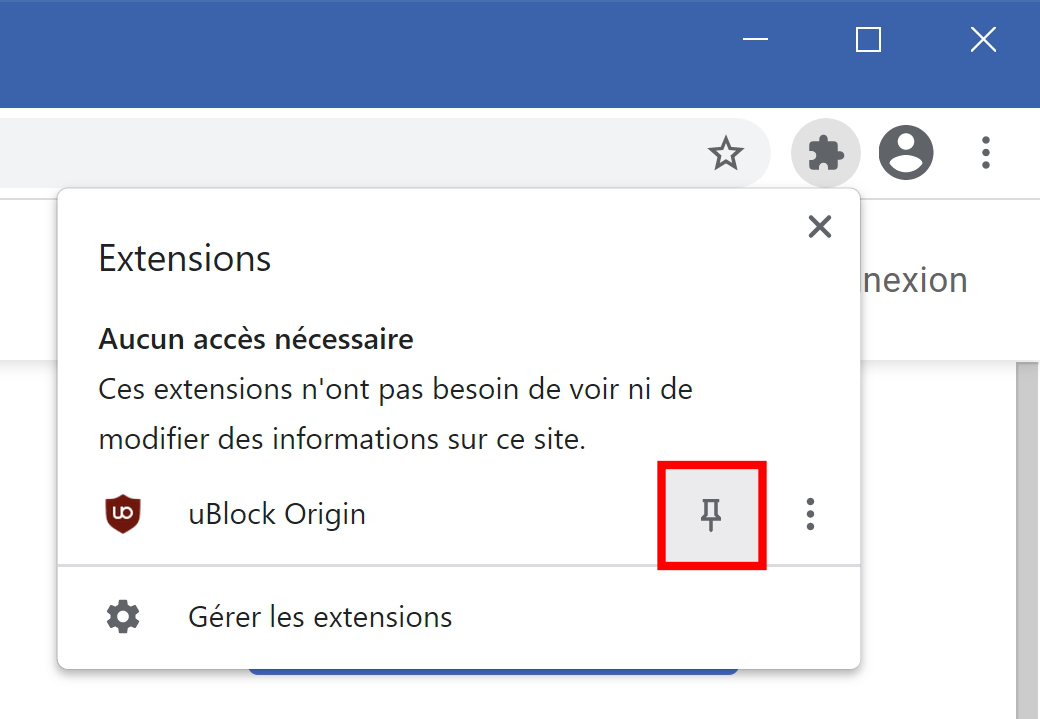Select the uBlock Origin extension name

pos(277,515)
